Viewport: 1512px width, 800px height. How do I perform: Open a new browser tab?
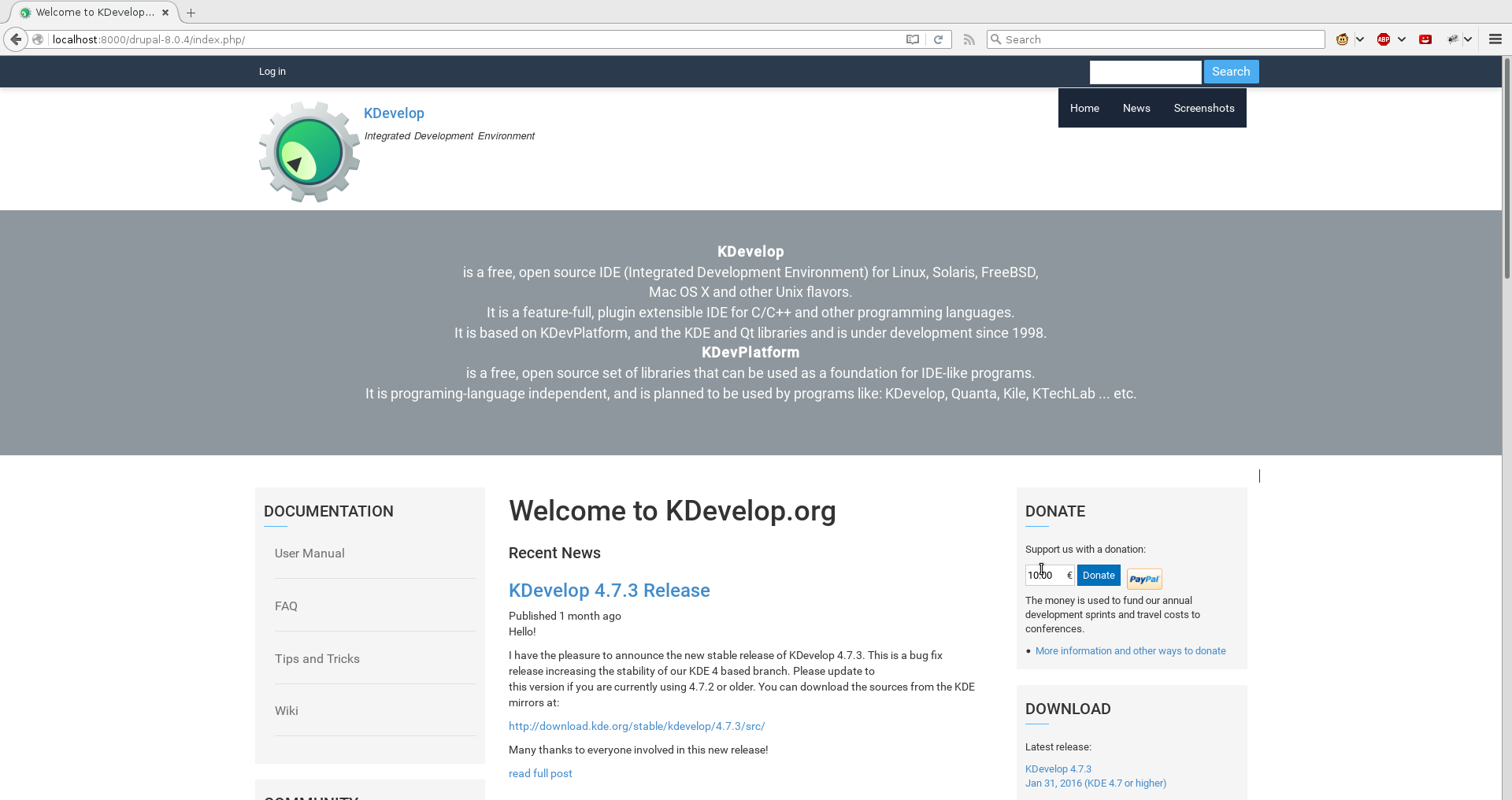(x=191, y=13)
